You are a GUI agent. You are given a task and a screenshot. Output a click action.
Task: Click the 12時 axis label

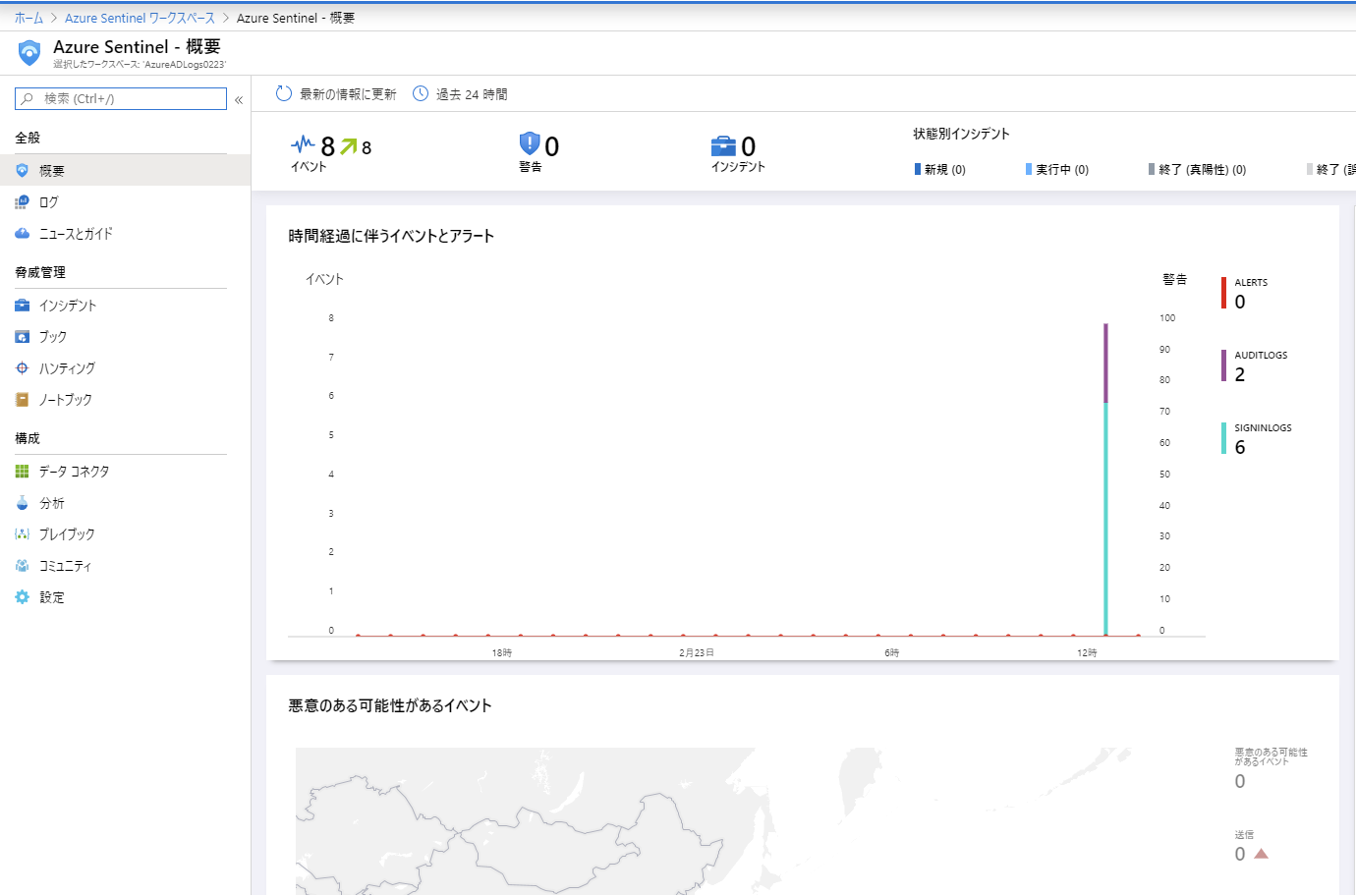pos(1087,653)
